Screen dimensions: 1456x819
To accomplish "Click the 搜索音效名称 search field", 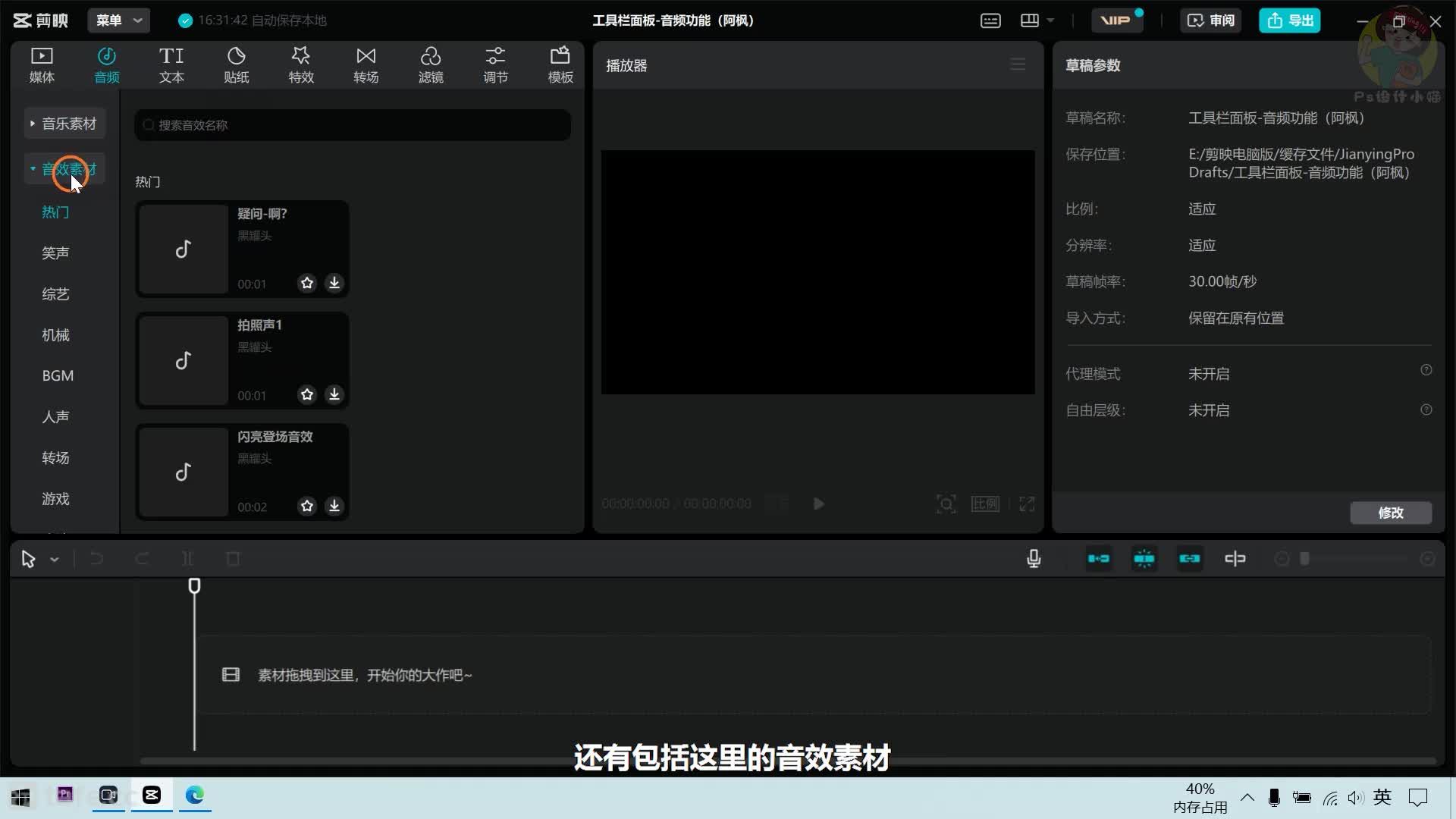I will point(353,125).
